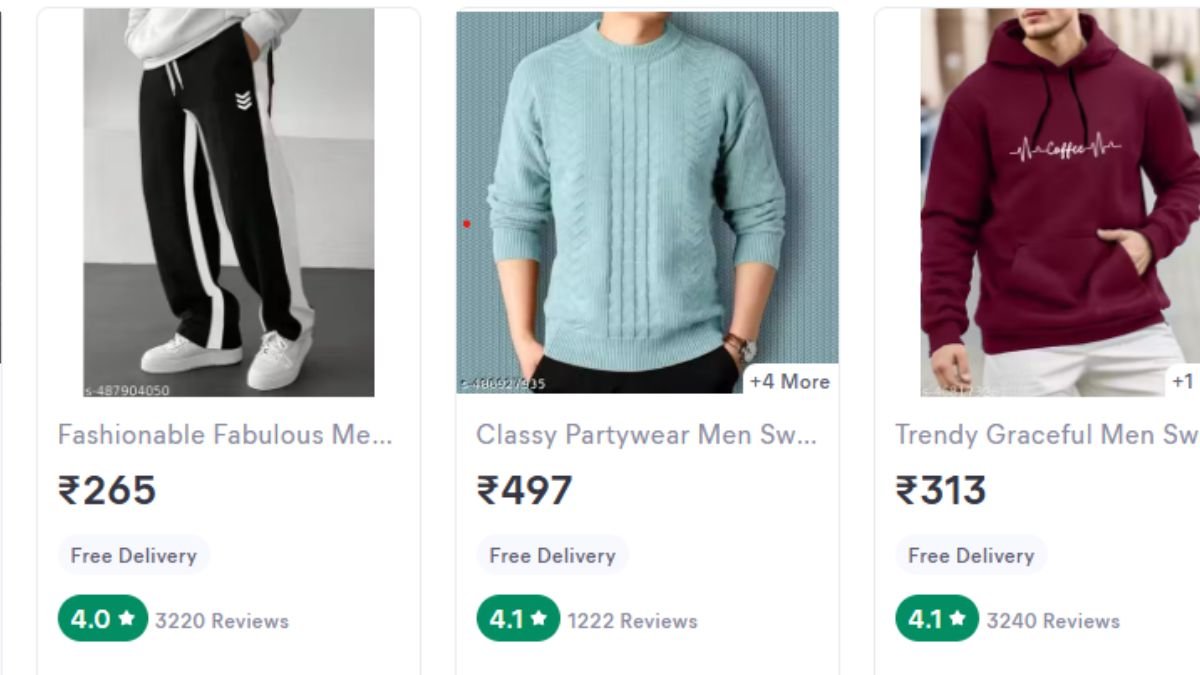Click Free Delivery tag under ₹265

(133, 555)
